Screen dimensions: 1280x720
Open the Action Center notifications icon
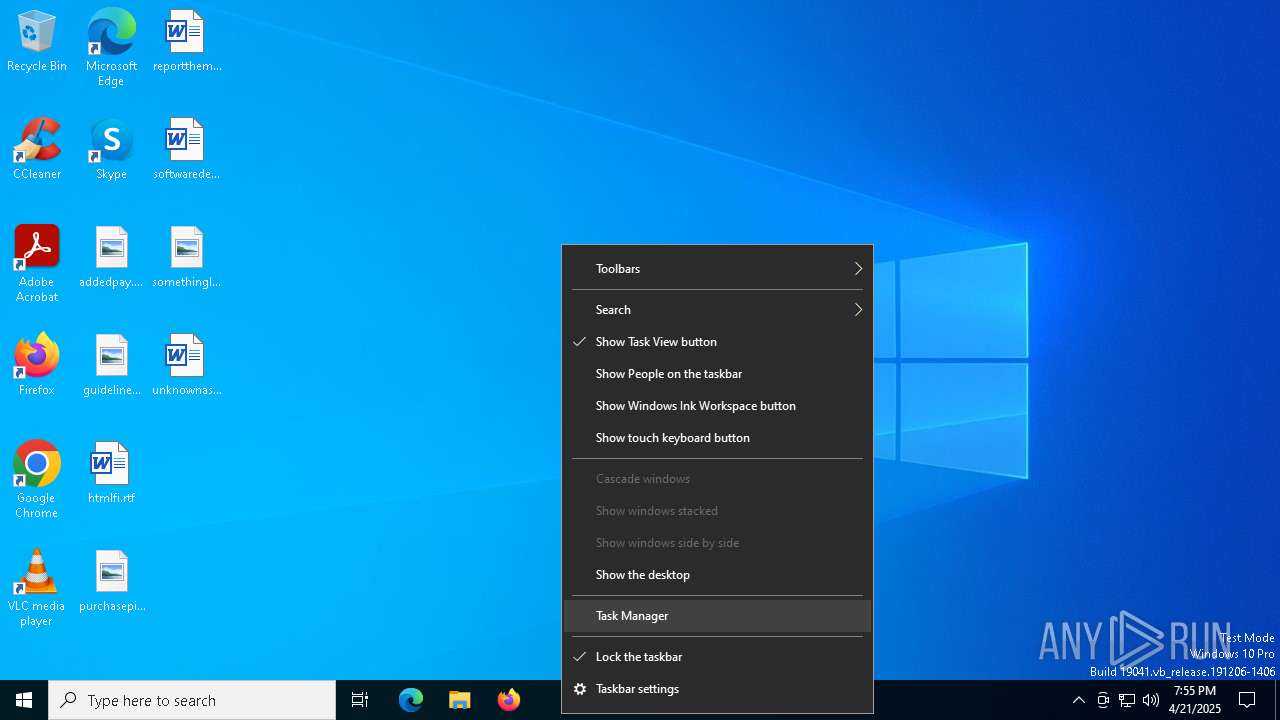pyautogui.click(x=1247, y=700)
